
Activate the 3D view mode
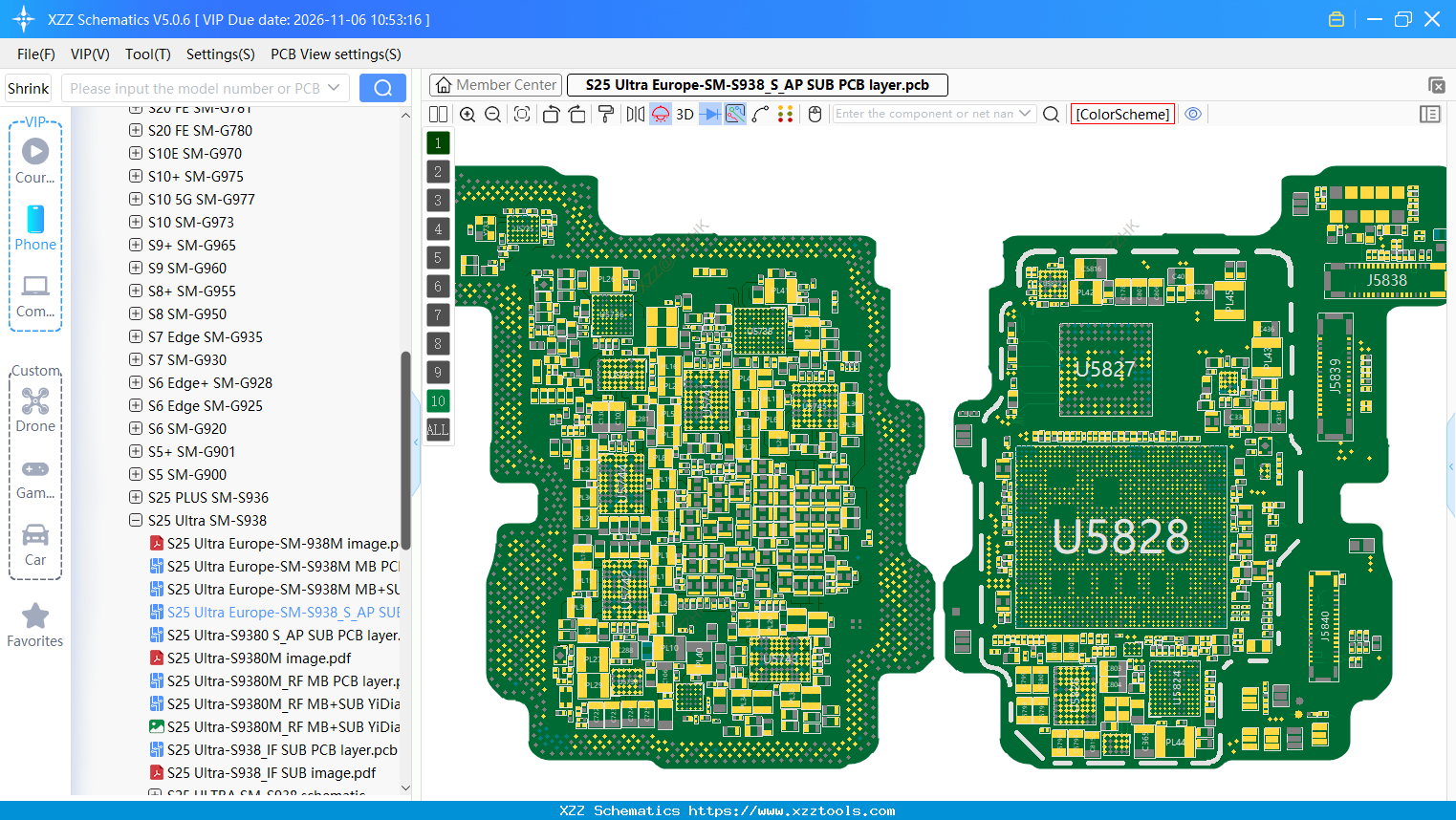pyautogui.click(x=685, y=114)
